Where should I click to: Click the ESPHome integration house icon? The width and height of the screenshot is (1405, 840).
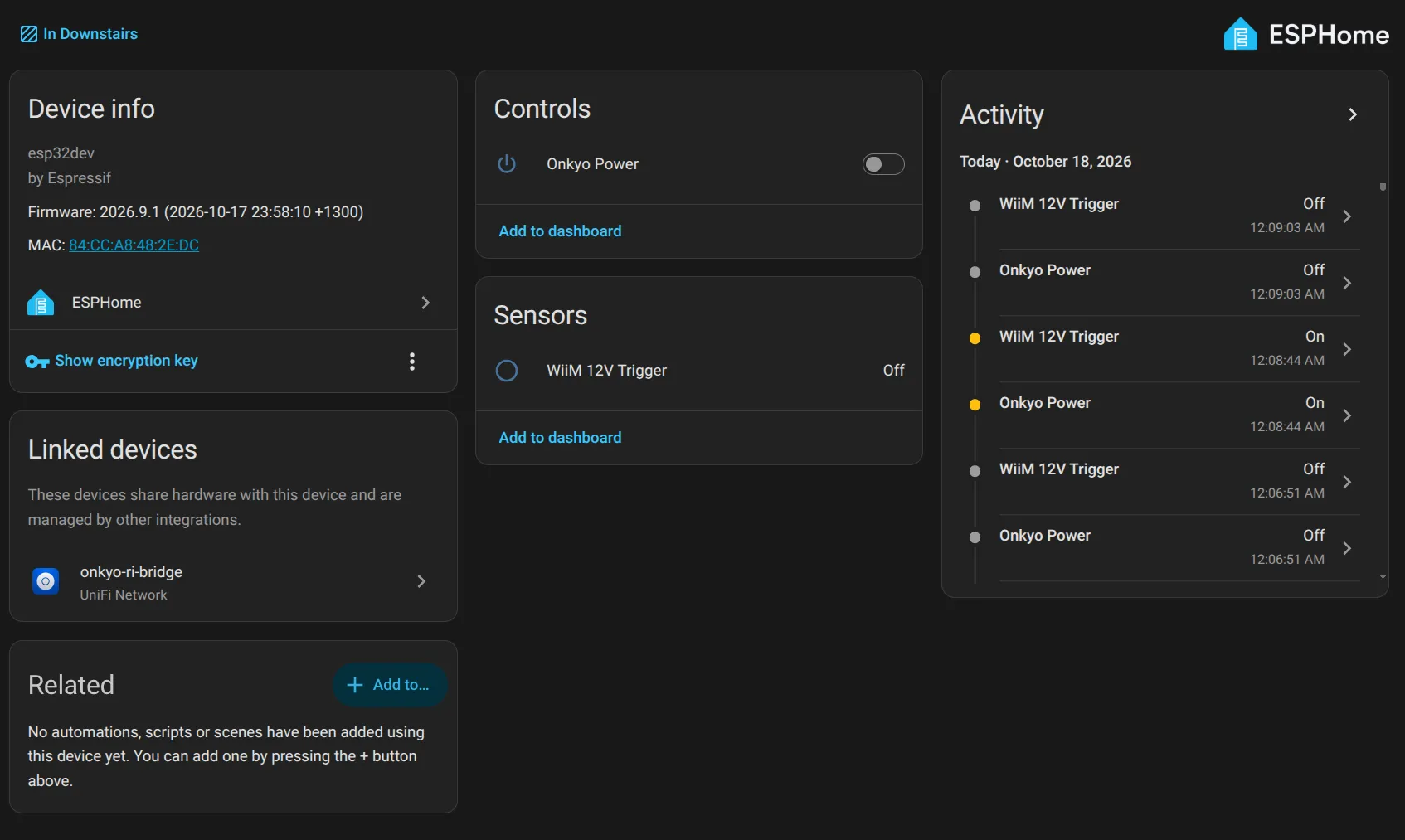(x=41, y=303)
